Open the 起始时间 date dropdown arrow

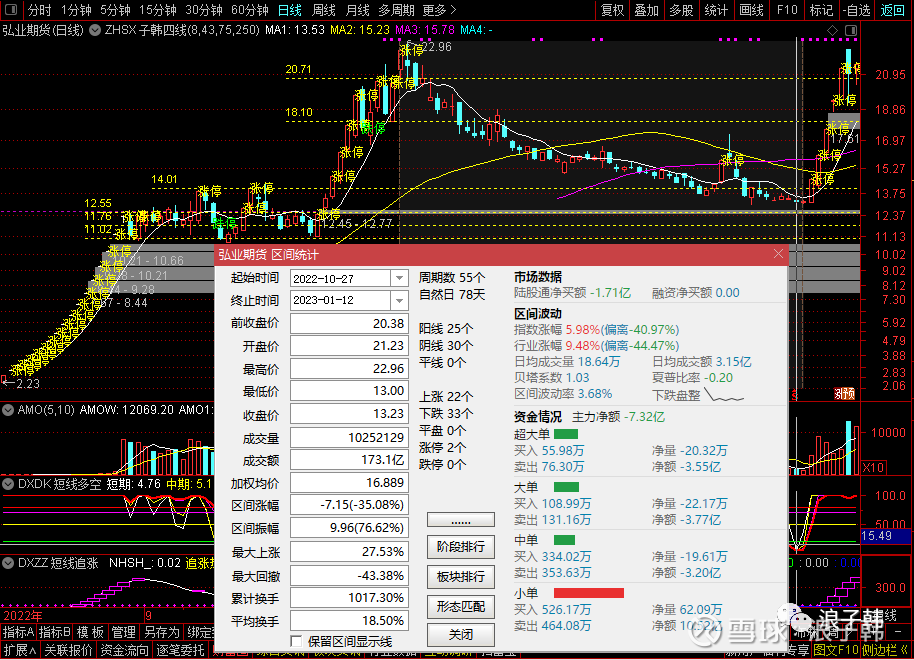coord(399,279)
